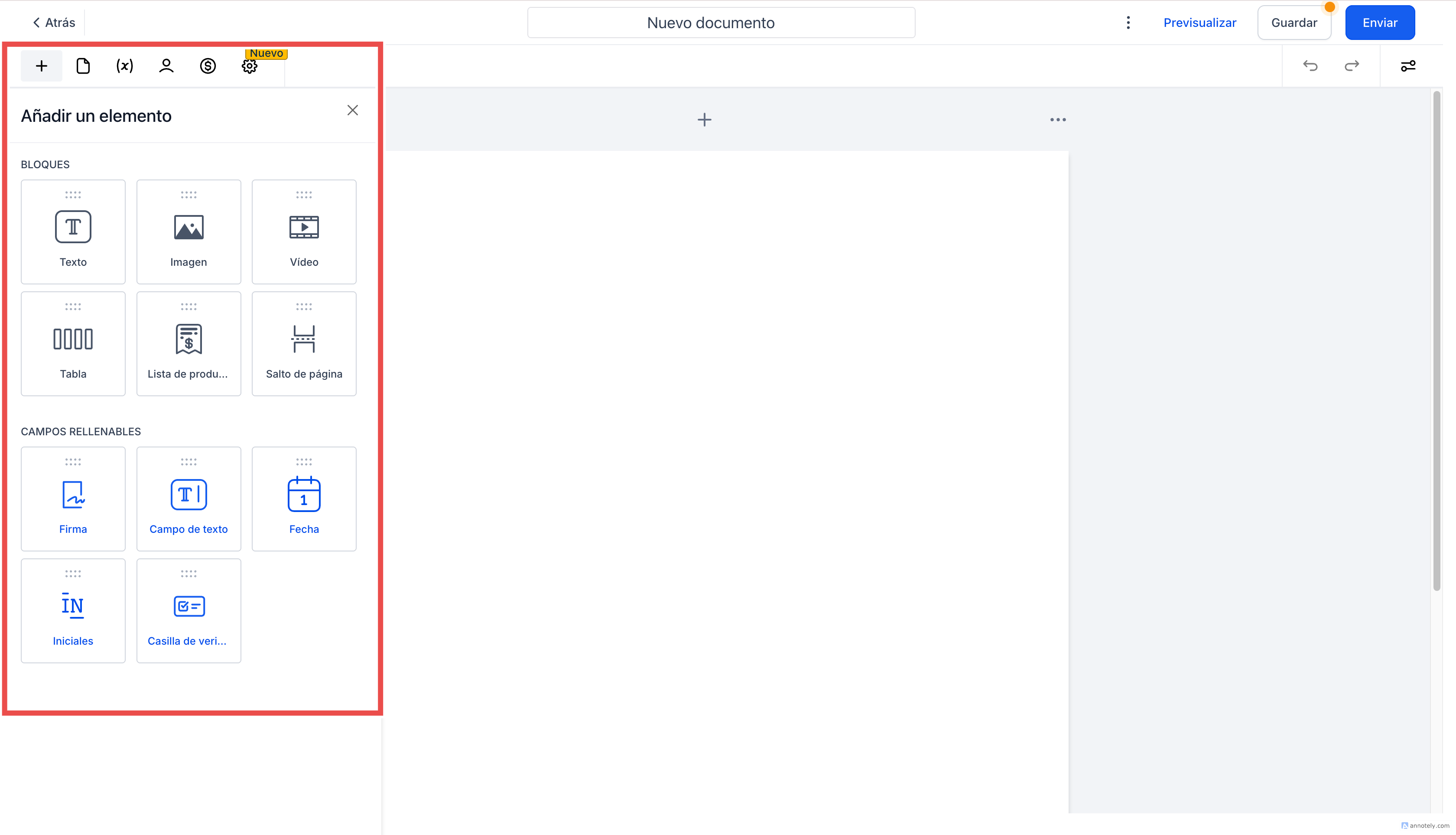1456x835 pixels.
Task: Add a Salto de página block
Action: 304,343
